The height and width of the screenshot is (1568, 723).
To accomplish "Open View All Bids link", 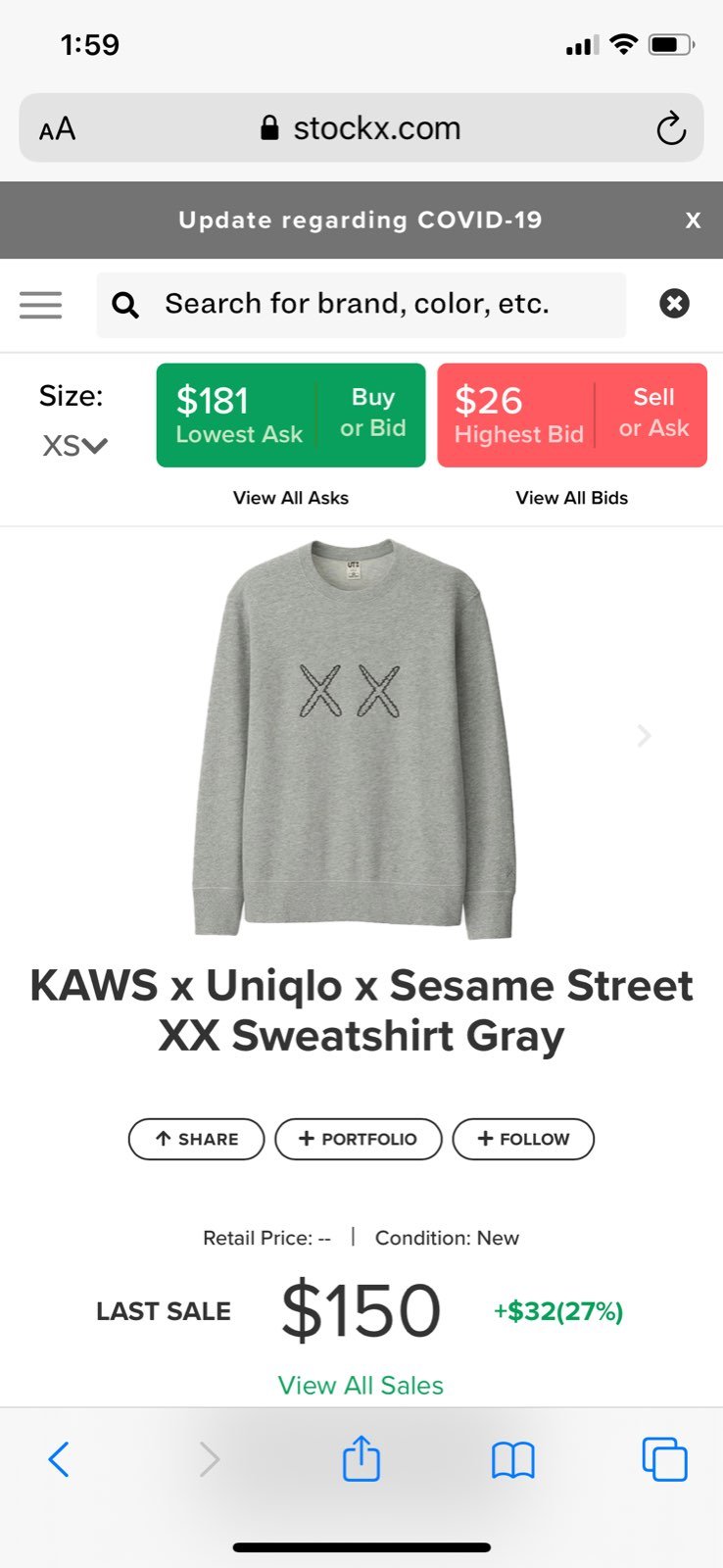I will click(572, 498).
